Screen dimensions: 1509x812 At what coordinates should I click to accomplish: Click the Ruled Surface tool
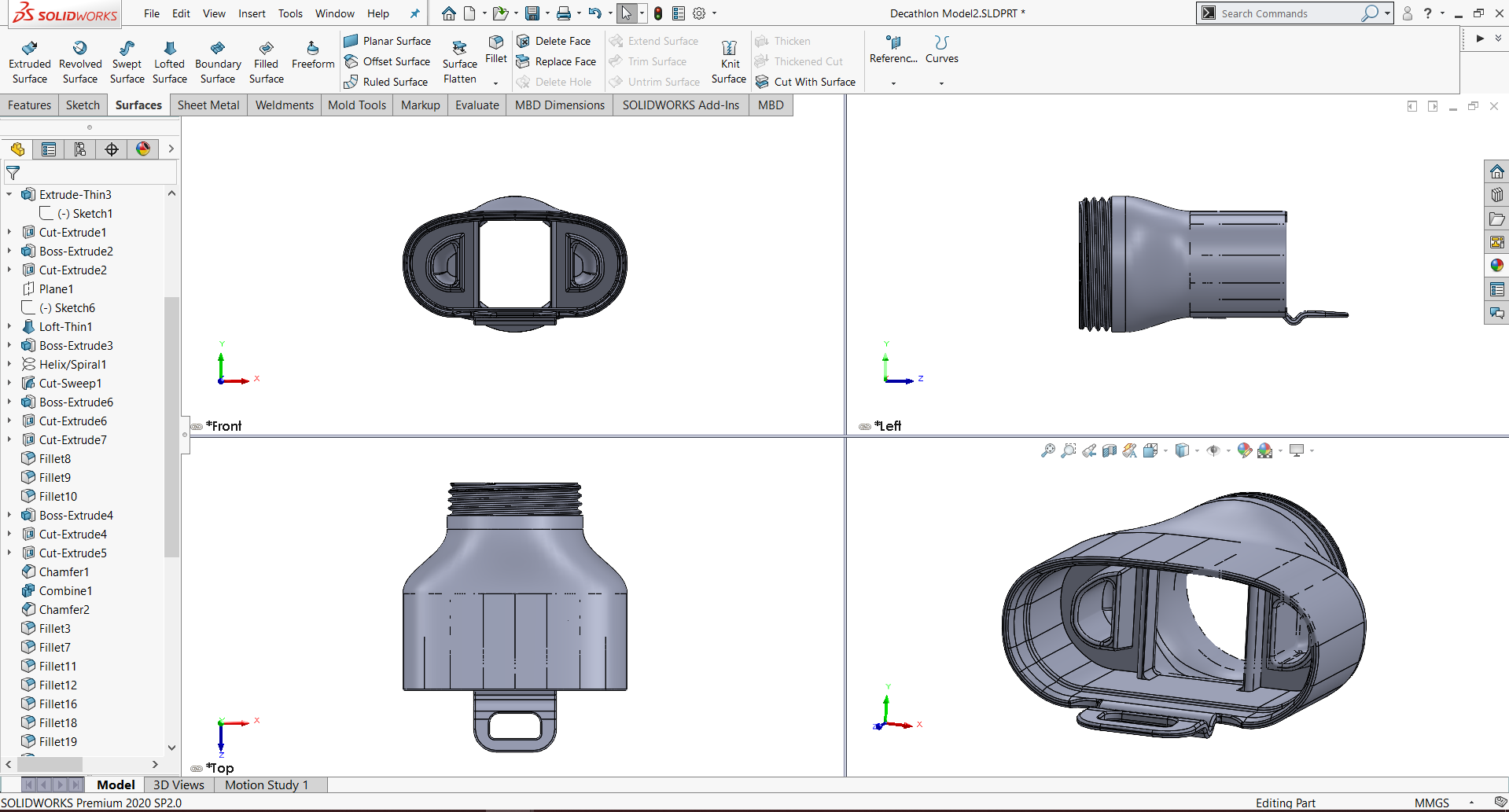click(x=386, y=82)
